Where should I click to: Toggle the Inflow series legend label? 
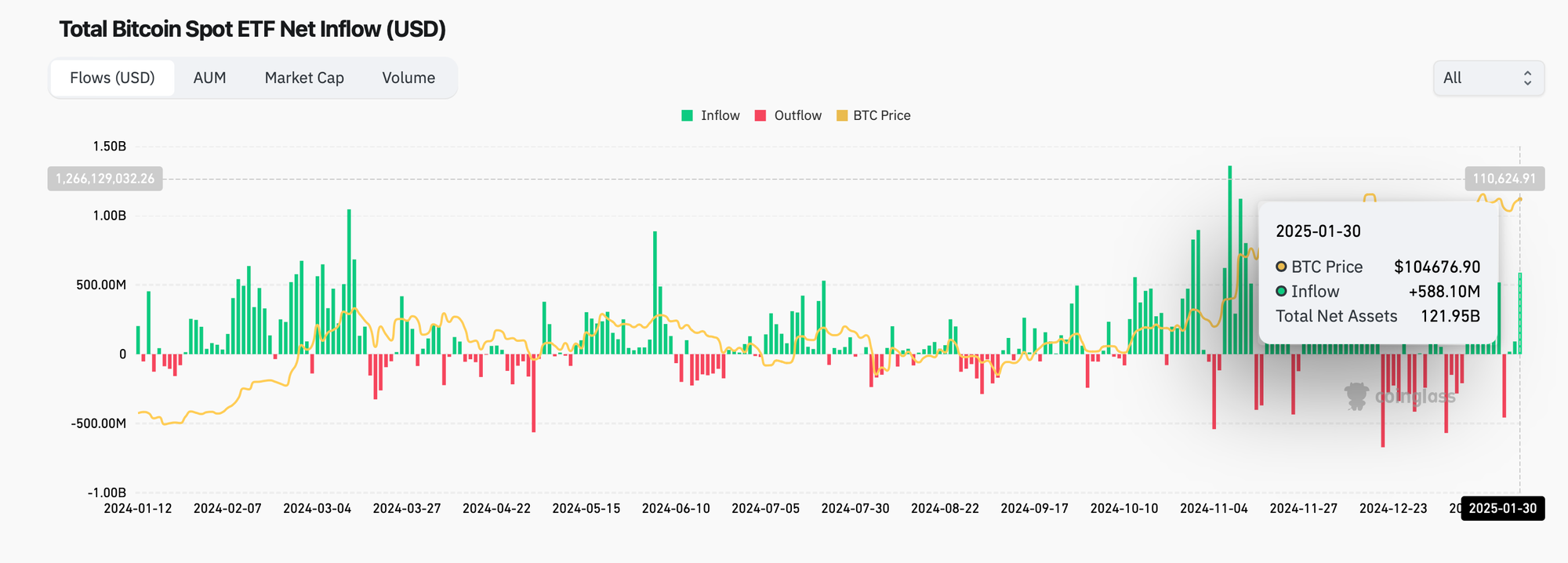720,115
